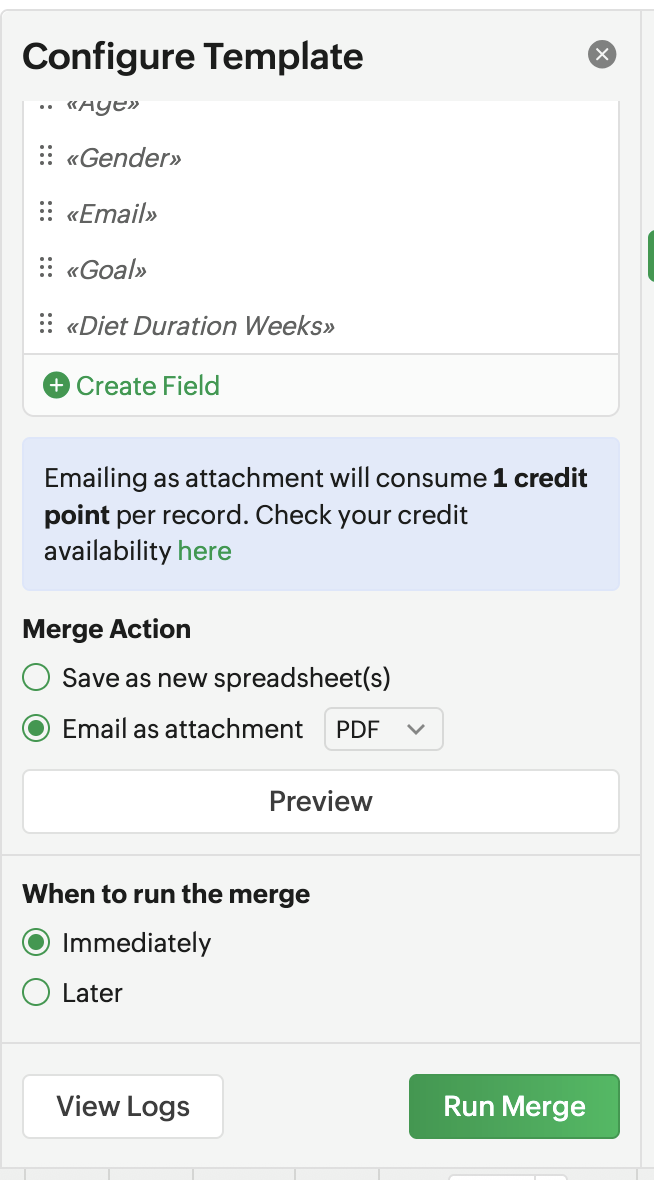Screen dimensions: 654x1180
Task: Select Email as attachment radio button
Action: [x=36, y=728]
